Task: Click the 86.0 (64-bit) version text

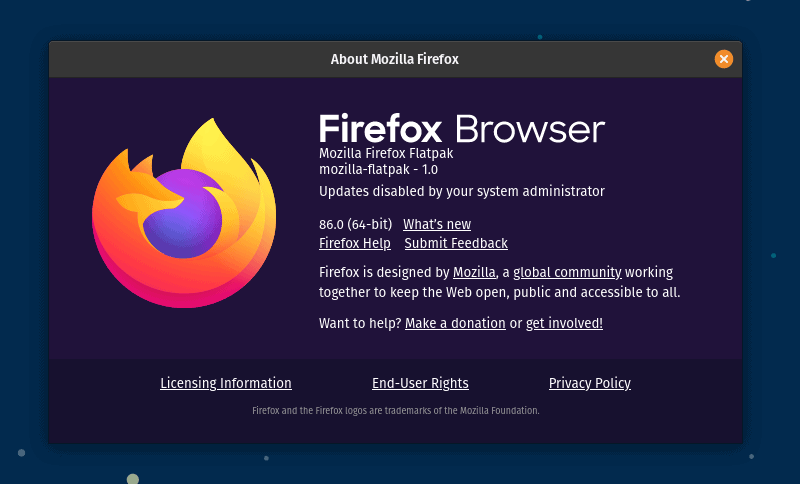Action: point(355,224)
